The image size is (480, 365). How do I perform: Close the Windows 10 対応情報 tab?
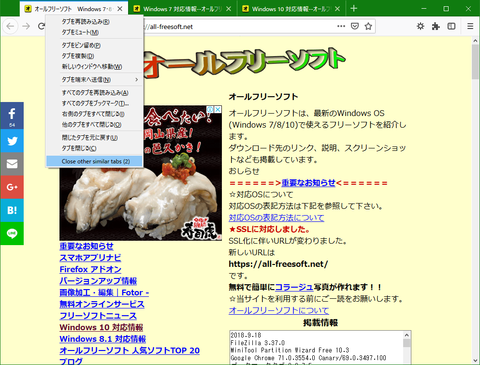point(337,9)
